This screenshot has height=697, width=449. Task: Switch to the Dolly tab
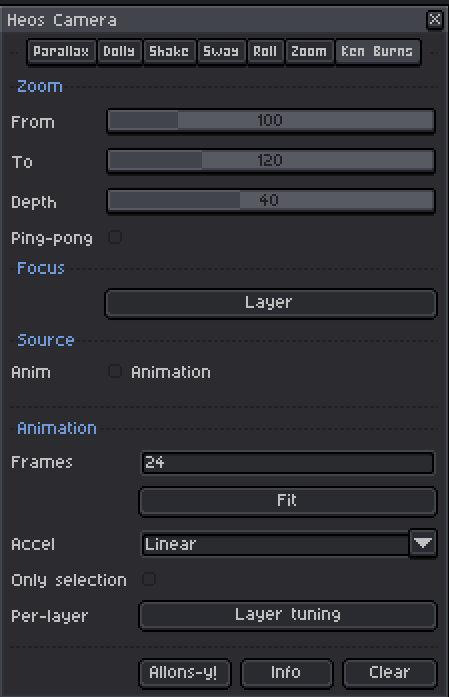coord(119,52)
